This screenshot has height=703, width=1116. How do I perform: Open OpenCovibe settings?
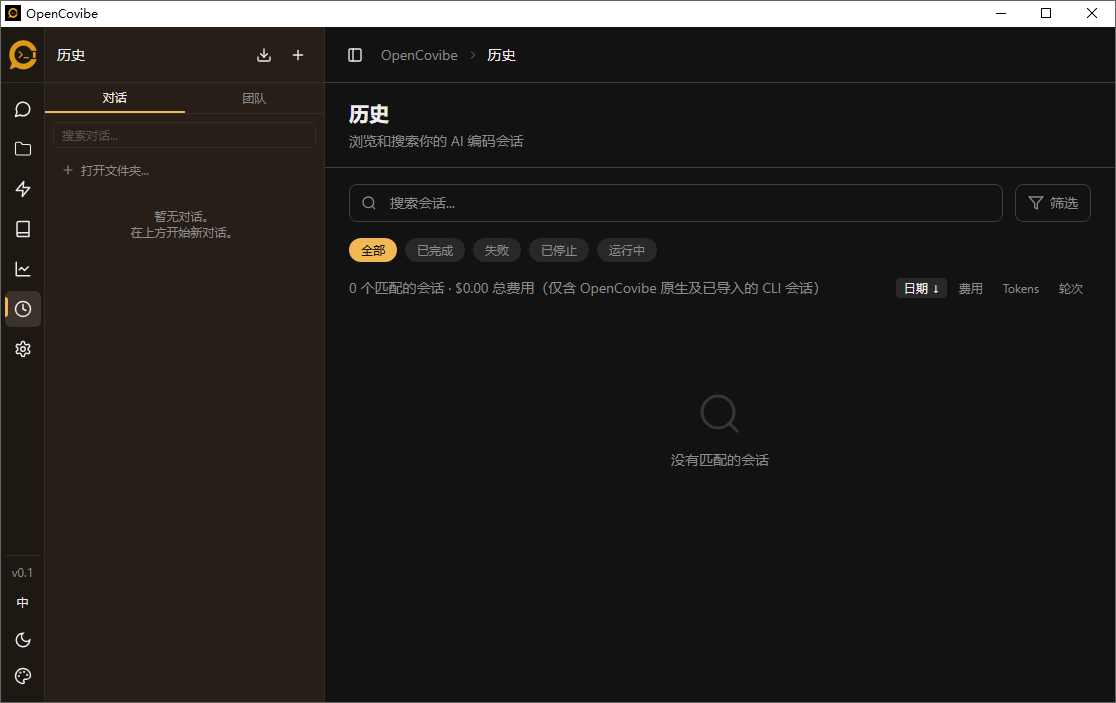(x=23, y=349)
